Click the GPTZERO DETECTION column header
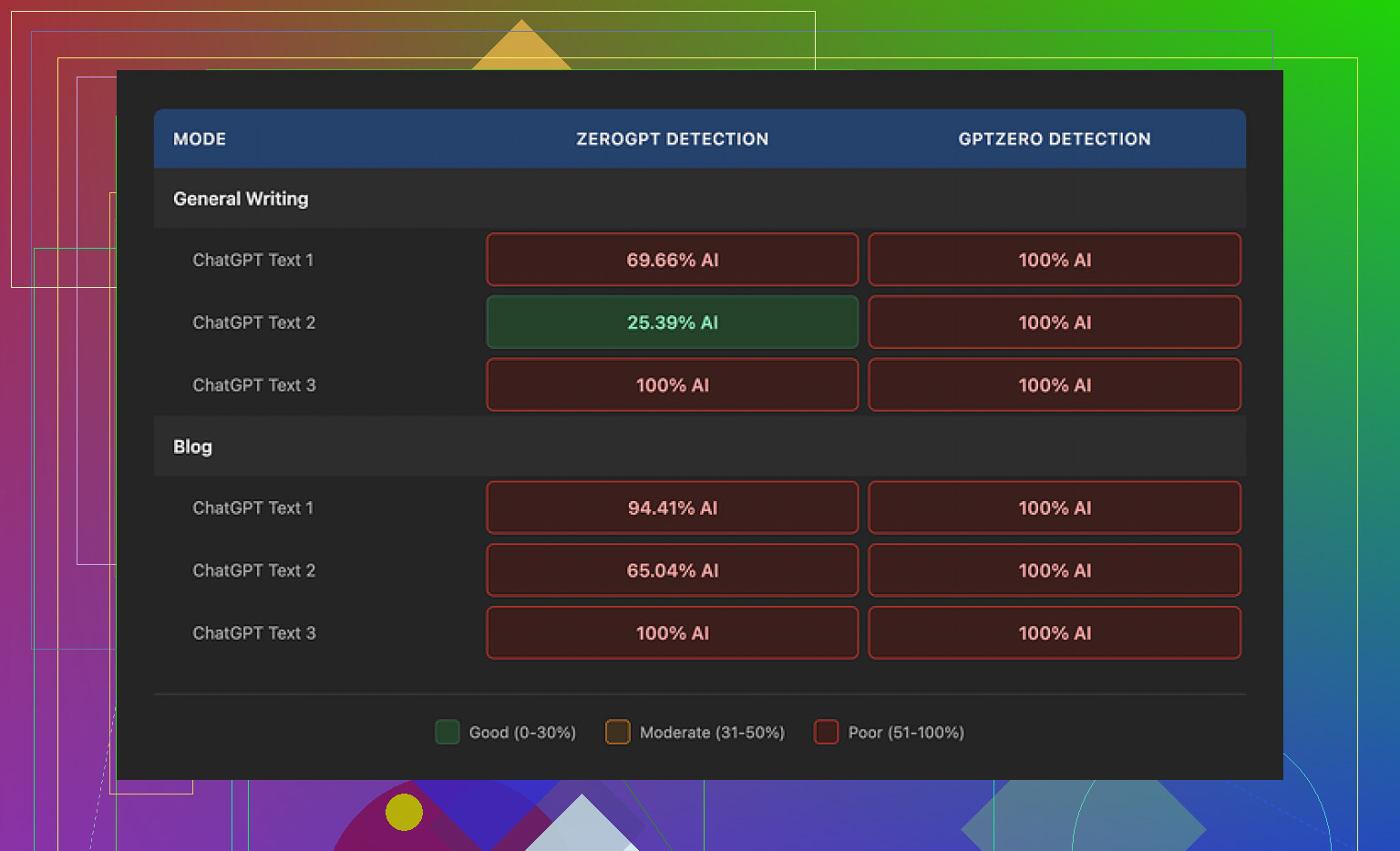Viewport: 1400px width, 851px height. point(1054,138)
